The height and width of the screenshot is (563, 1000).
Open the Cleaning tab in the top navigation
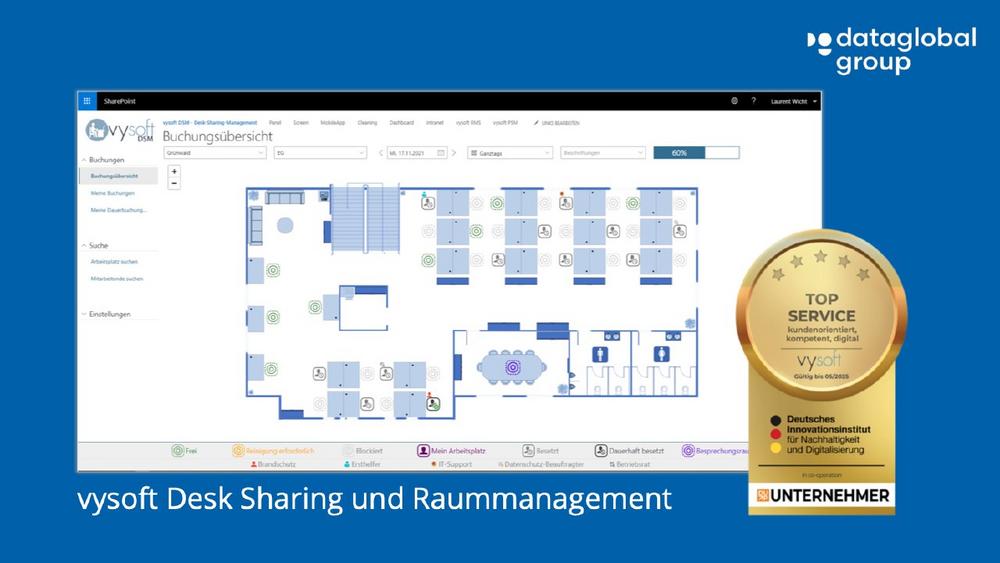368,122
